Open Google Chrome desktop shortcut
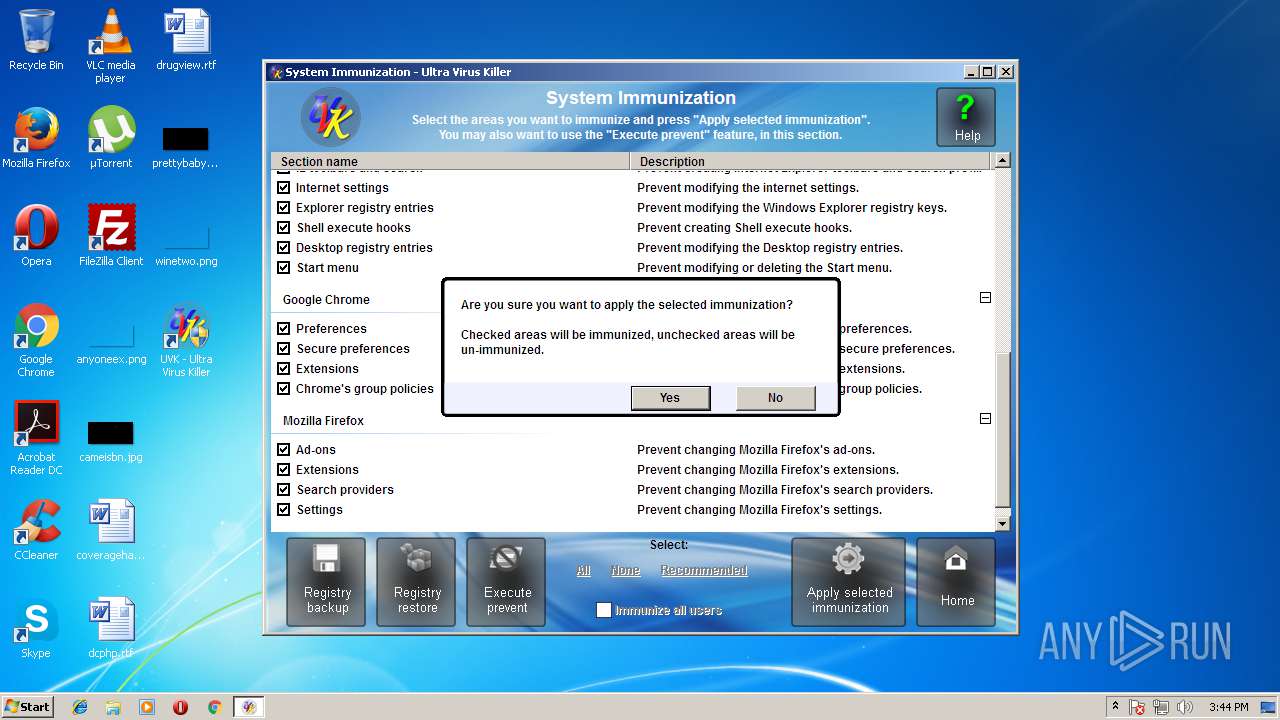 (36, 341)
